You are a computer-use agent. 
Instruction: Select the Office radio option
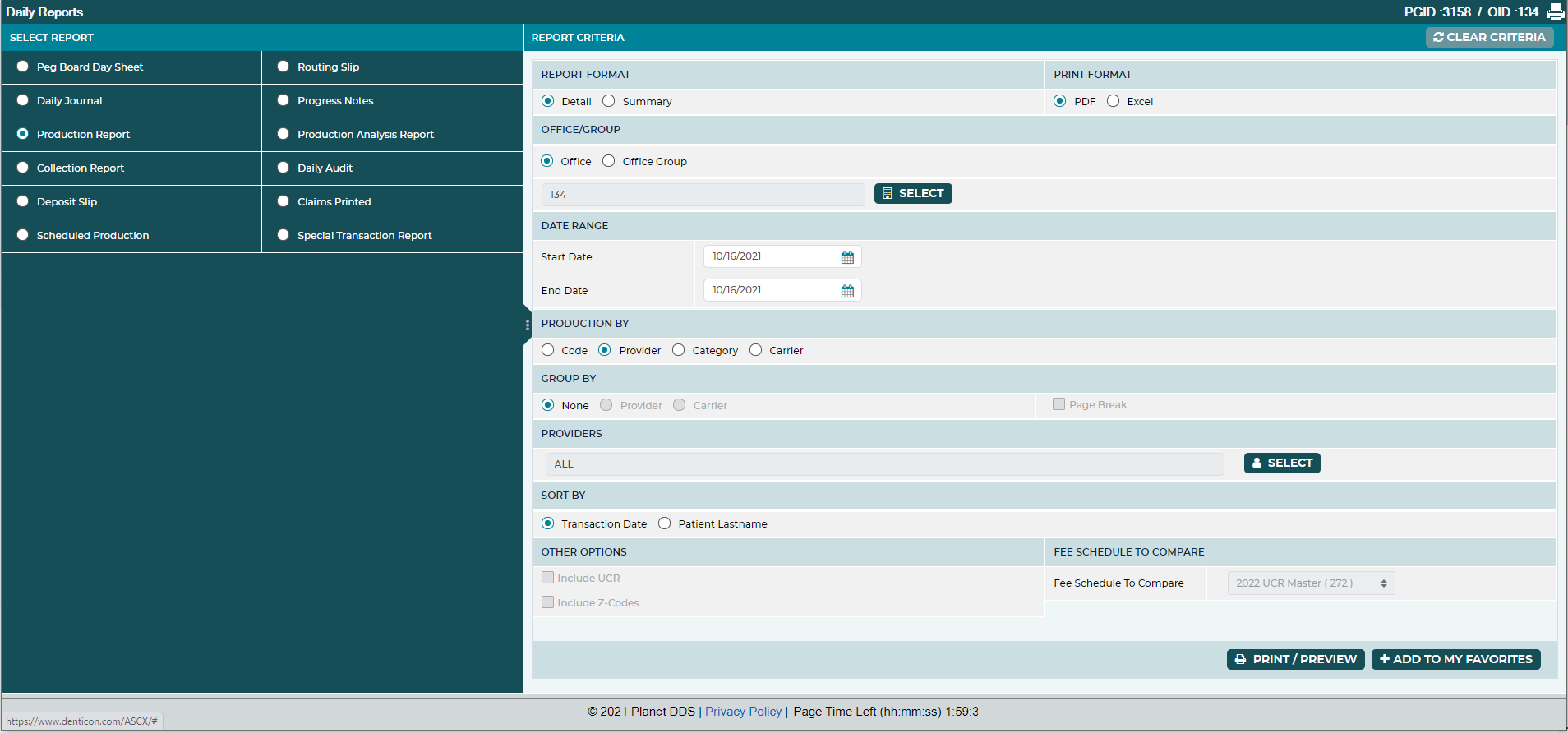[547, 161]
